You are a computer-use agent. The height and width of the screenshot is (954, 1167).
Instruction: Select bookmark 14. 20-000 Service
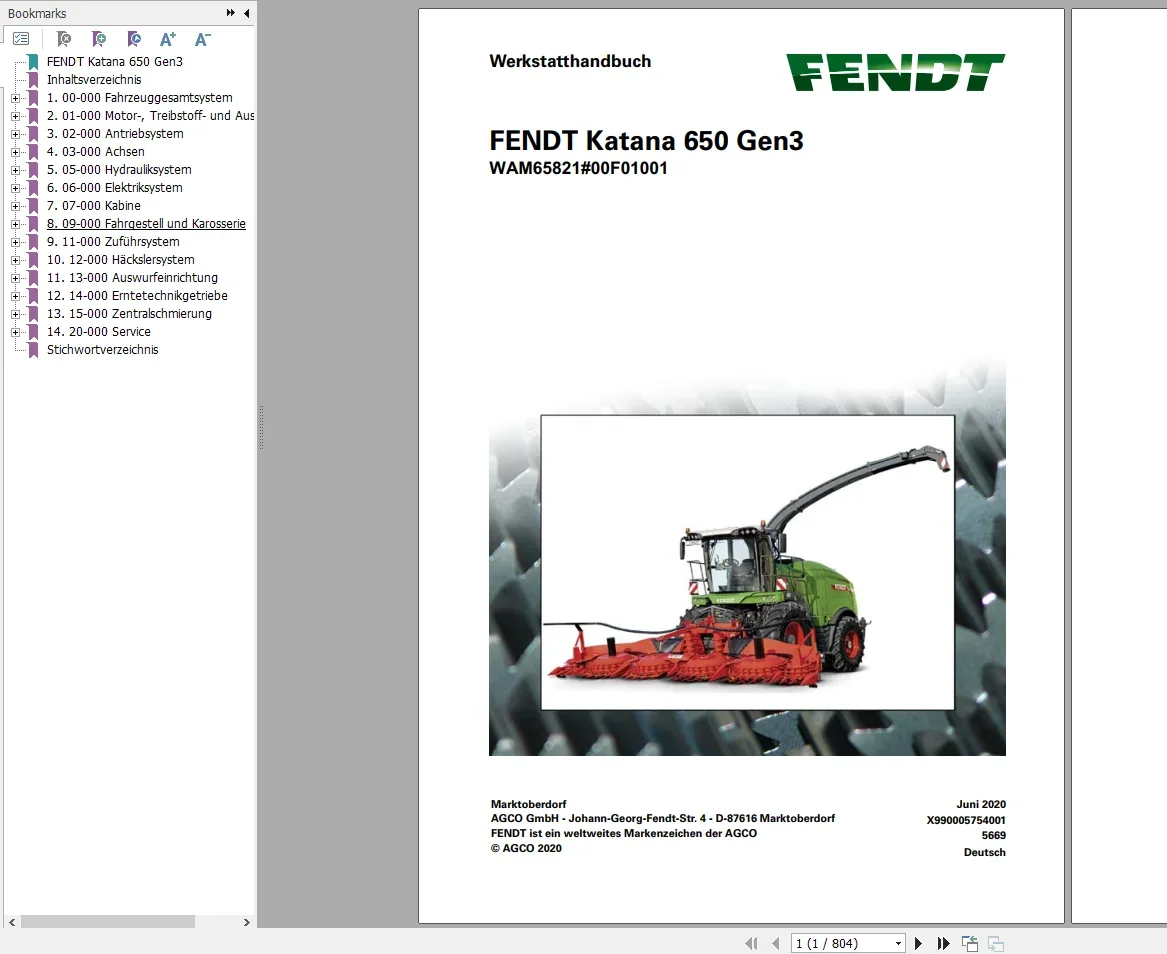pyautogui.click(x=99, y=332)
